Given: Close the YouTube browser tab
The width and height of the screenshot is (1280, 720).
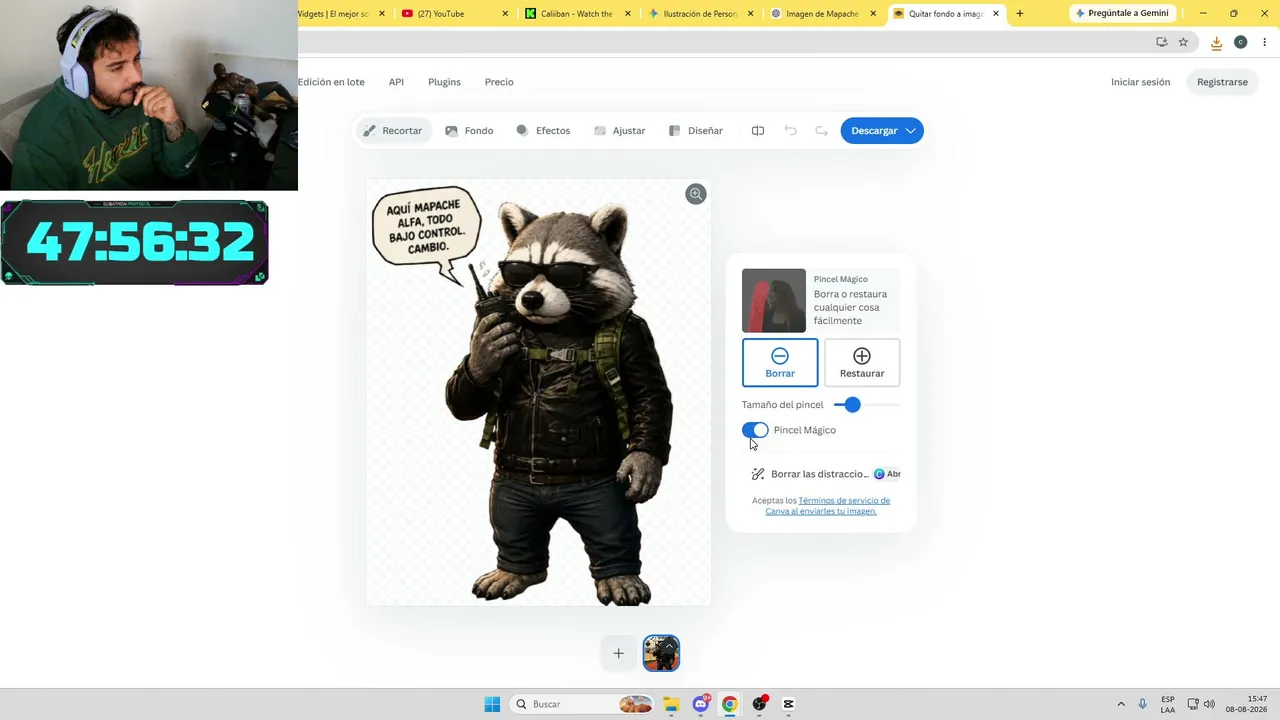Looking at the screenshot, I should click(x=505, y=14).
